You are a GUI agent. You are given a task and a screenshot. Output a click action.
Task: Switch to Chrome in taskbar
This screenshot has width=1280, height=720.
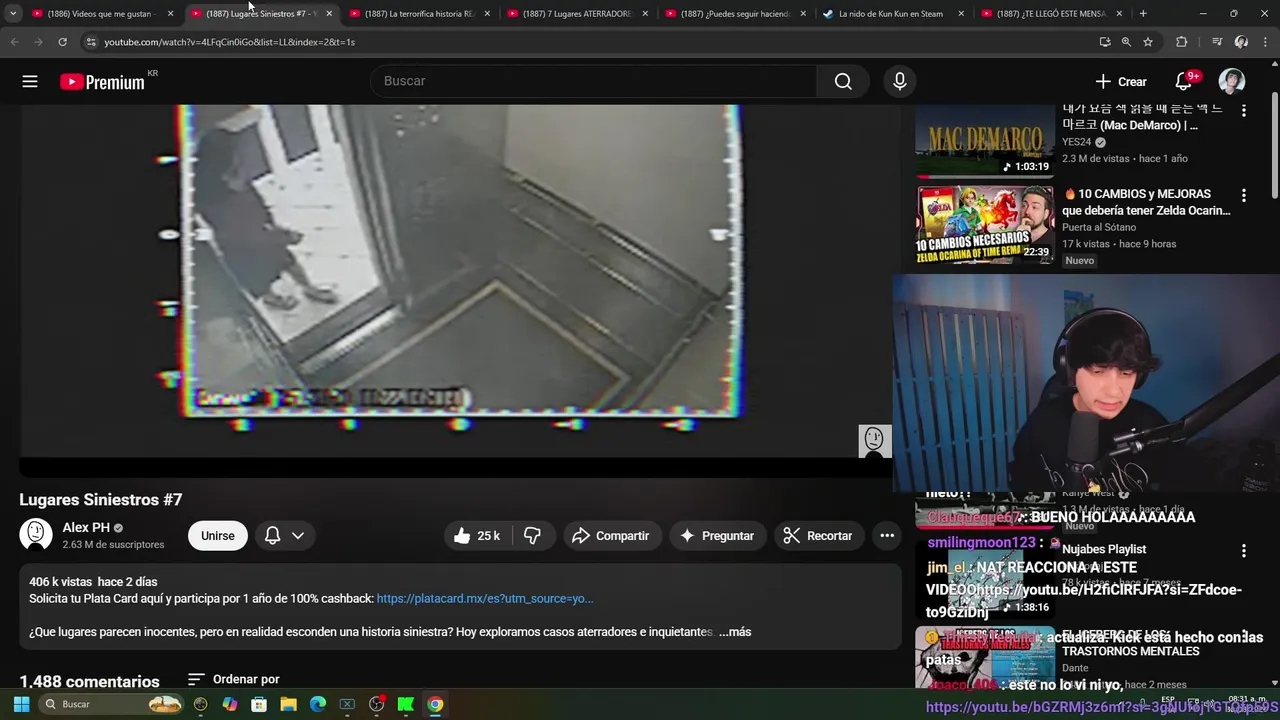435,704
